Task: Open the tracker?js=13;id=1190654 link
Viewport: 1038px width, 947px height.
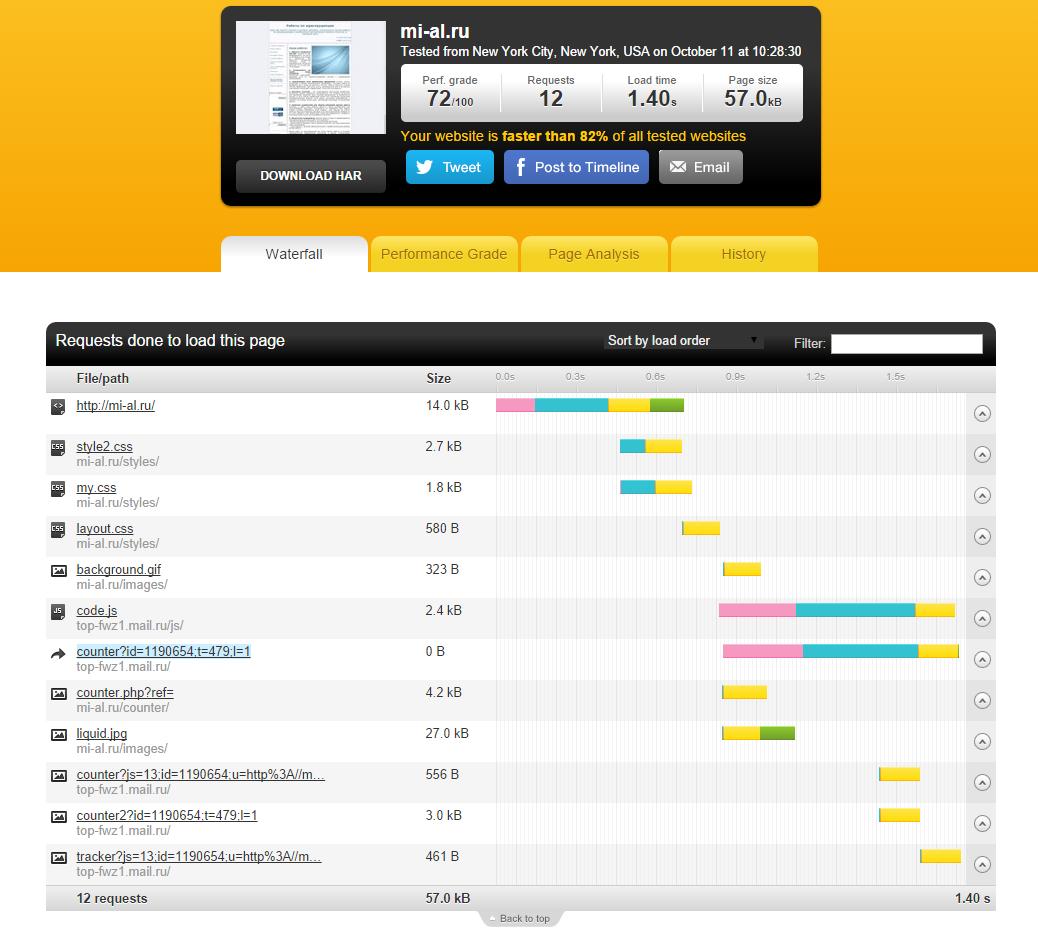Action: [x=199, y=857]
